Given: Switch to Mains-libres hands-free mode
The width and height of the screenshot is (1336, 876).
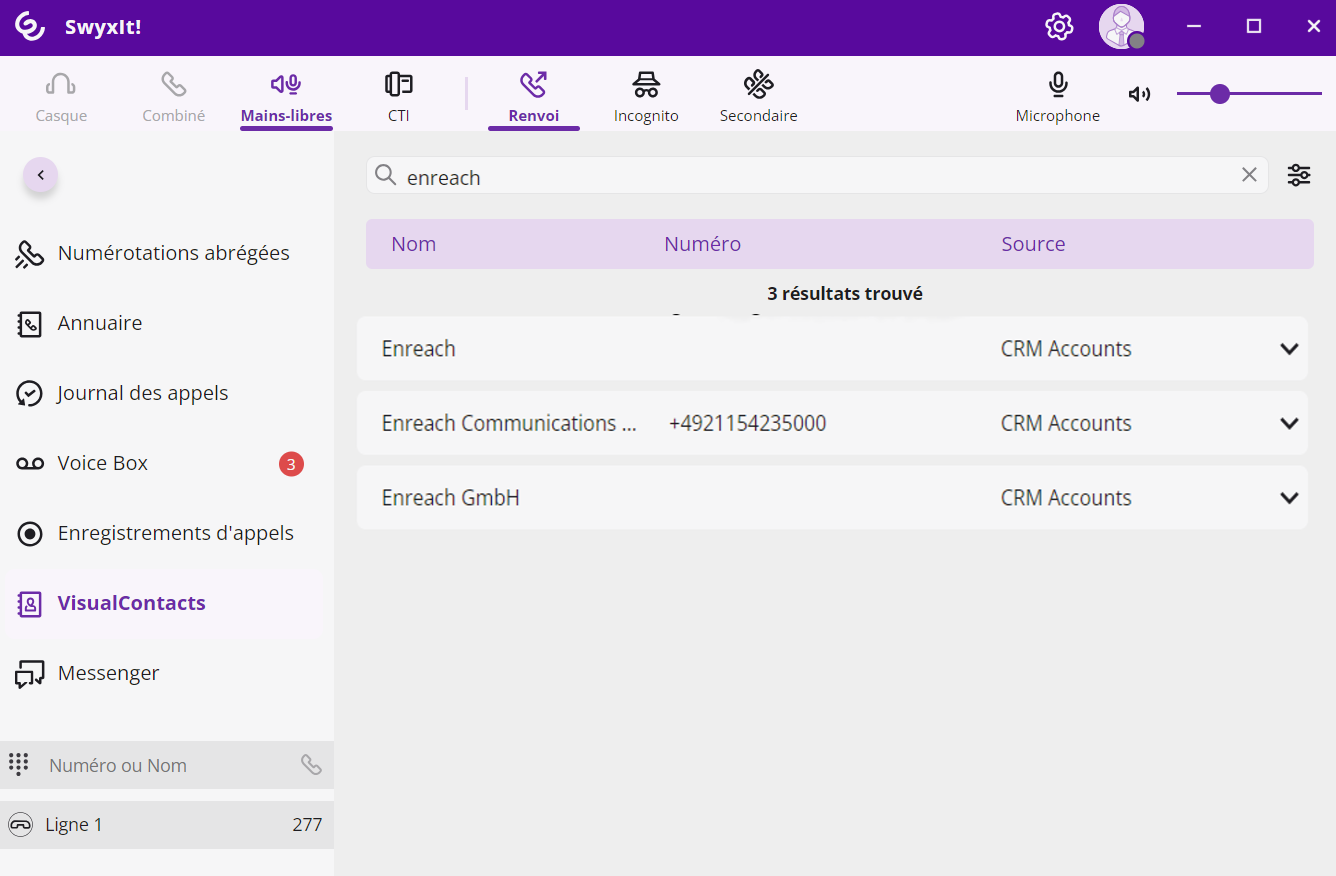Looking at the screenshot, I should pos(286,98).
